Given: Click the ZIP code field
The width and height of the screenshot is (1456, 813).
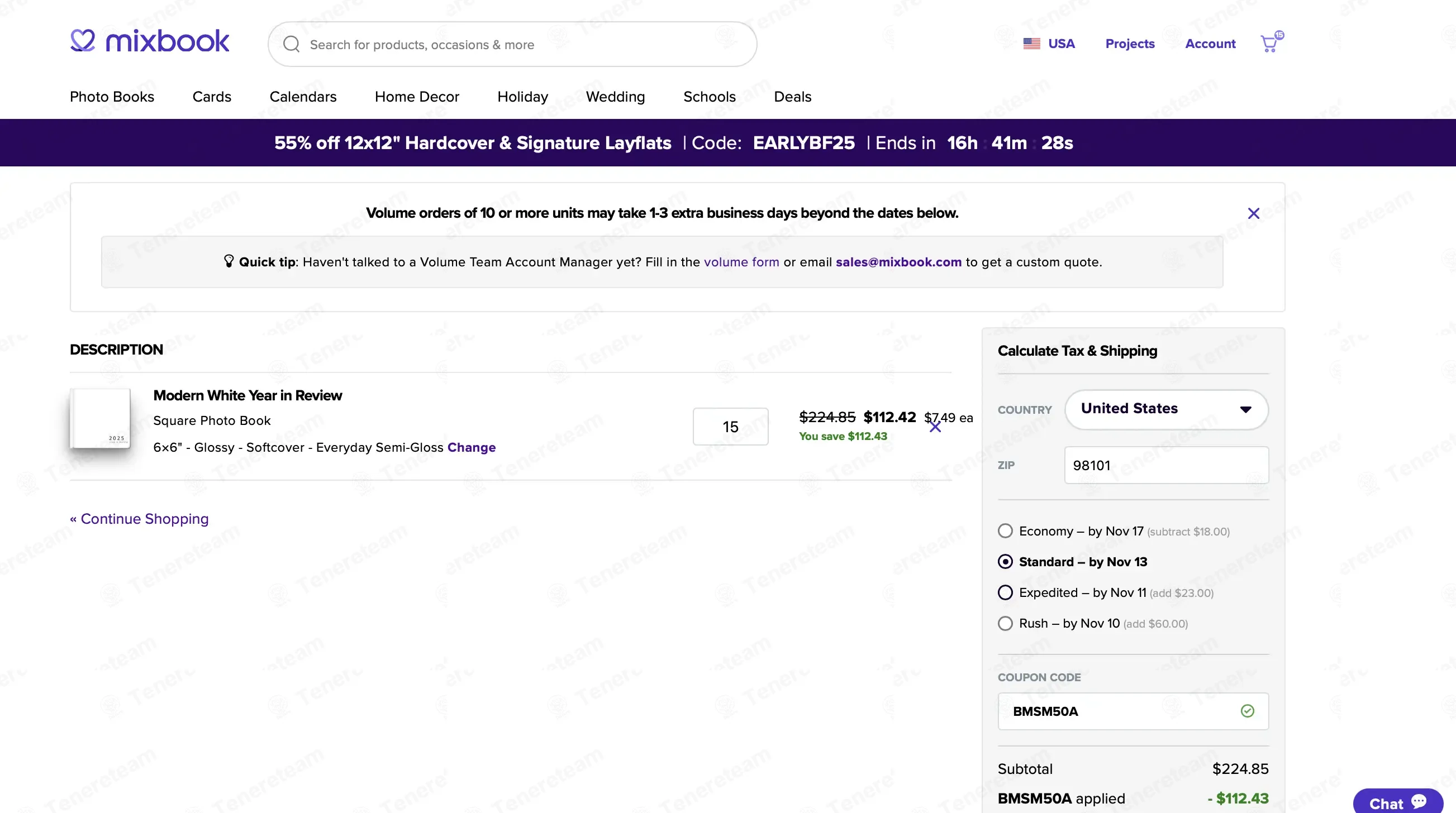Looking at the screenshot, I should 1166,465.
